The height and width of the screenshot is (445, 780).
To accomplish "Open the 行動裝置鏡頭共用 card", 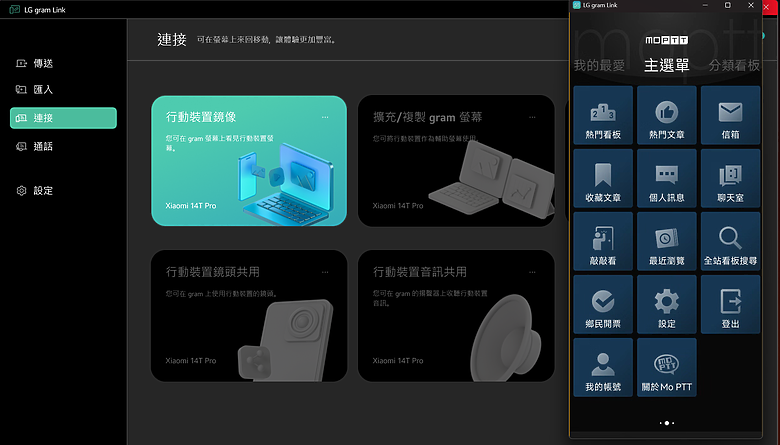I will point(249,316).
